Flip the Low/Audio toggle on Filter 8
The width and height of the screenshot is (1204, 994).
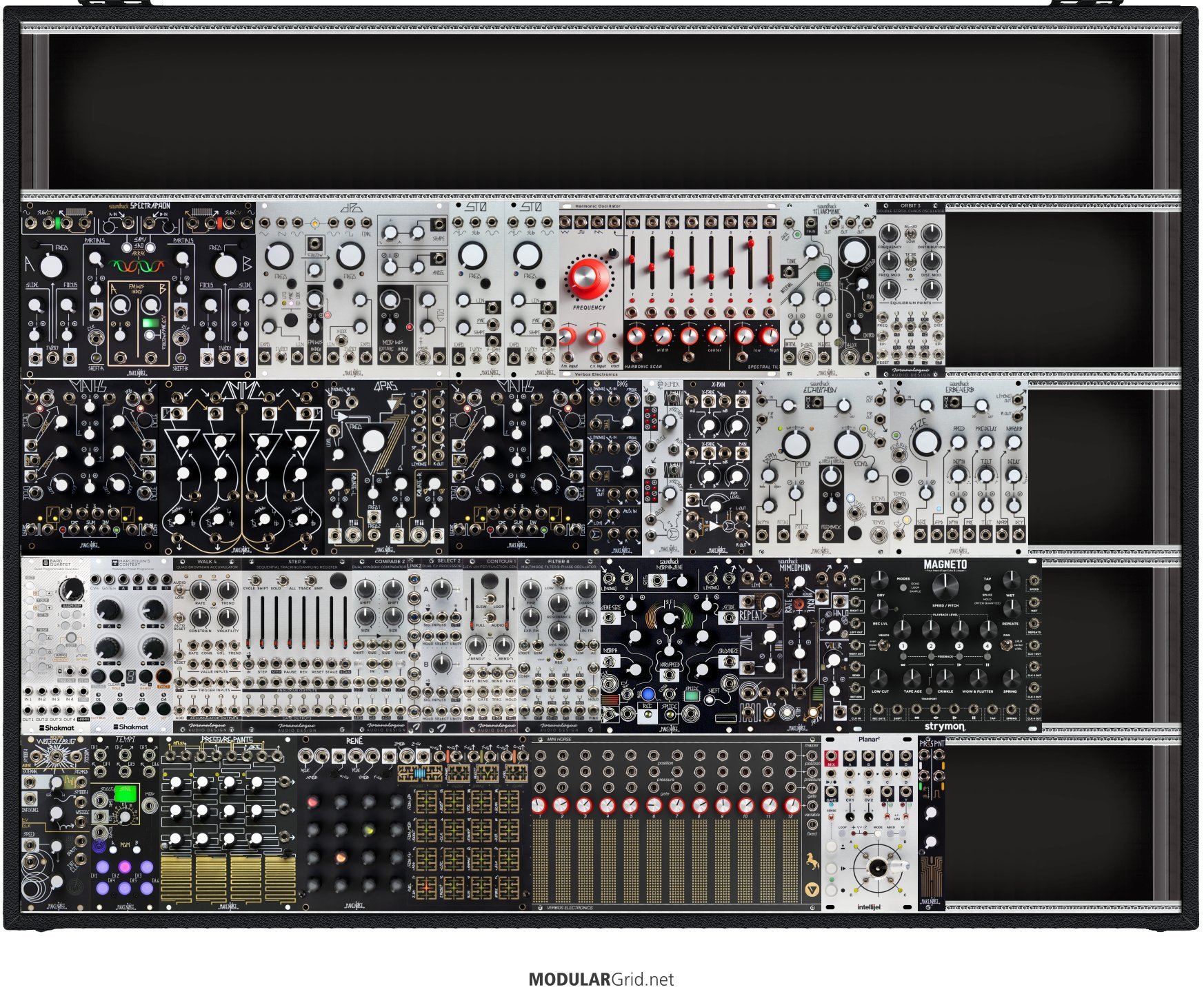point(559,581)
